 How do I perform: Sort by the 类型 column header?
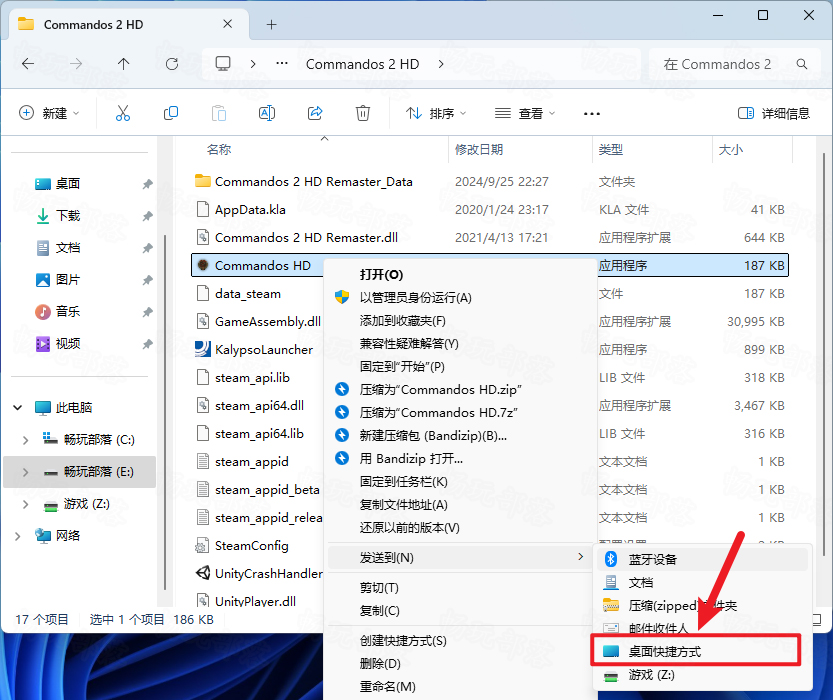click(x=610, y=150)
